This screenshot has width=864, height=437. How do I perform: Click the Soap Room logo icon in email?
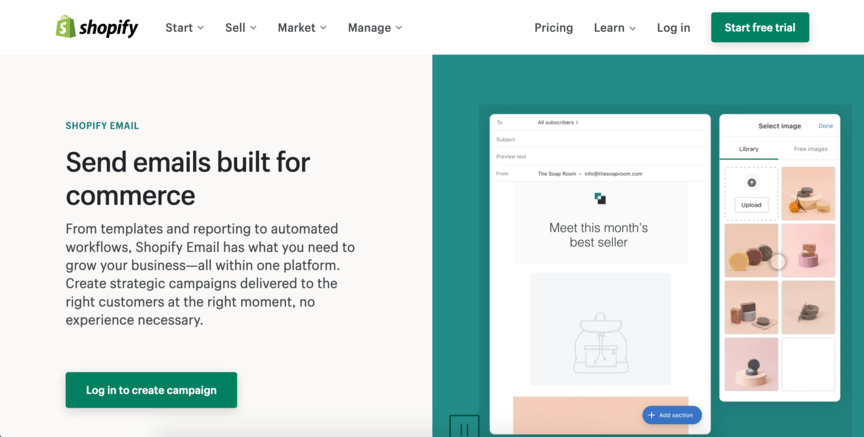click(x=600, y=198)
